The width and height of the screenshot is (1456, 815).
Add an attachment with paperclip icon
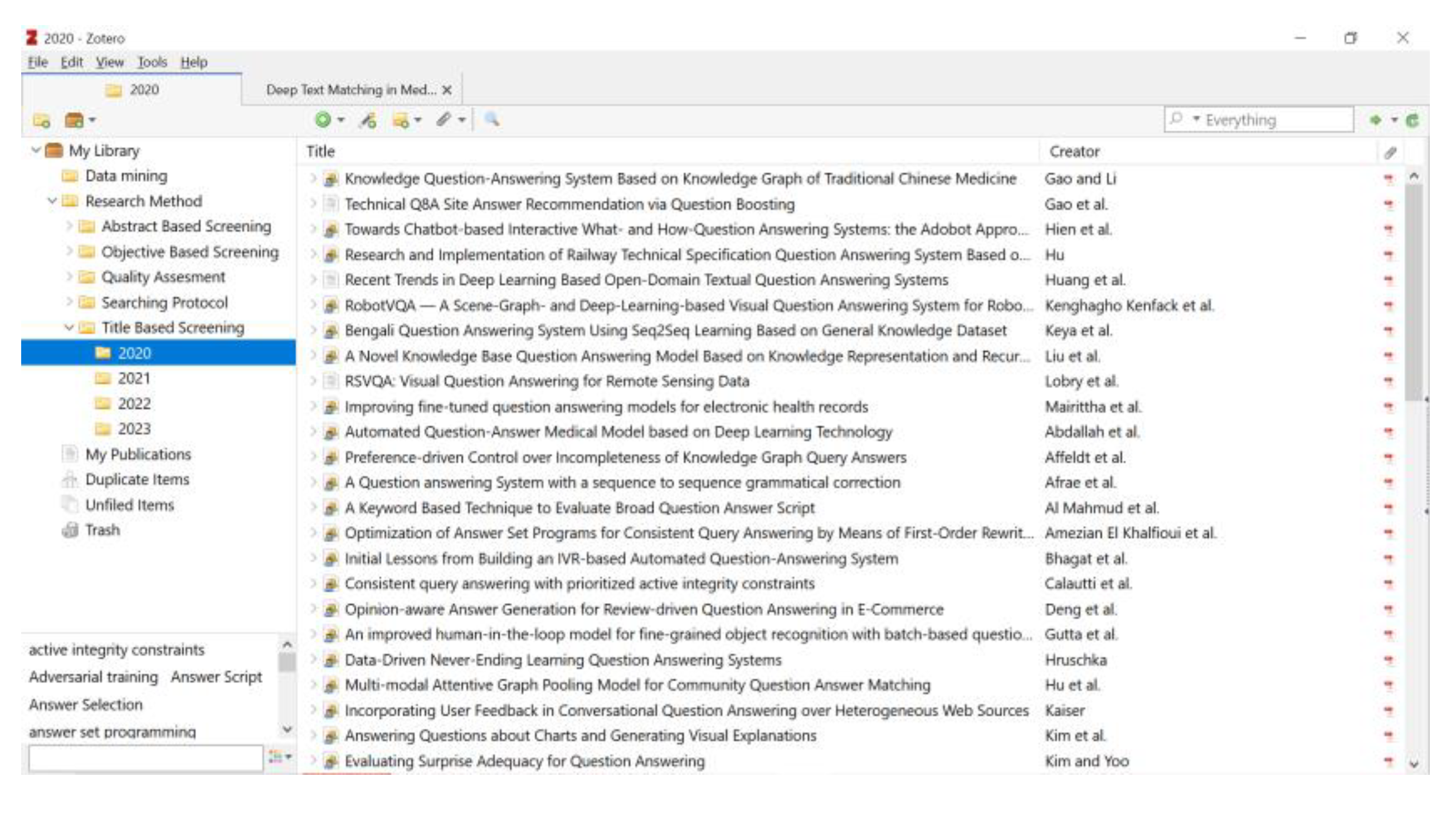pos(444,120)
